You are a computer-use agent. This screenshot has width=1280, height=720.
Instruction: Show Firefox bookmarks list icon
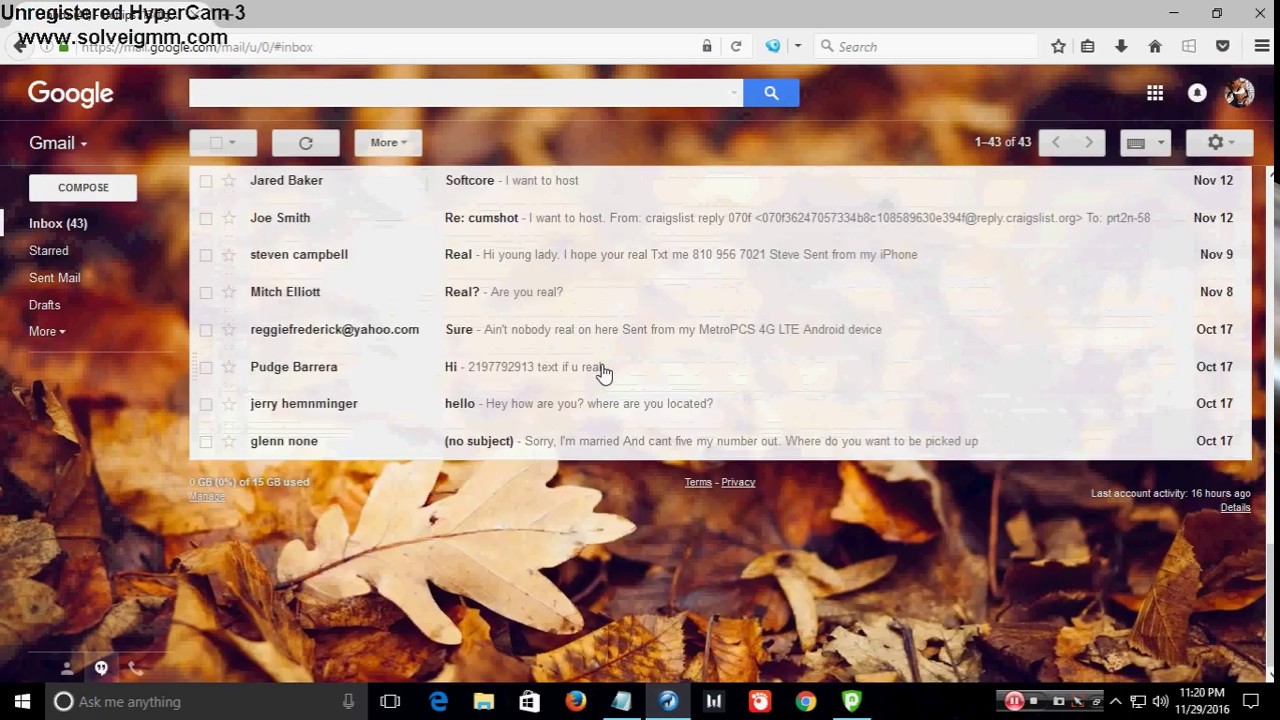coord(1088,46)
